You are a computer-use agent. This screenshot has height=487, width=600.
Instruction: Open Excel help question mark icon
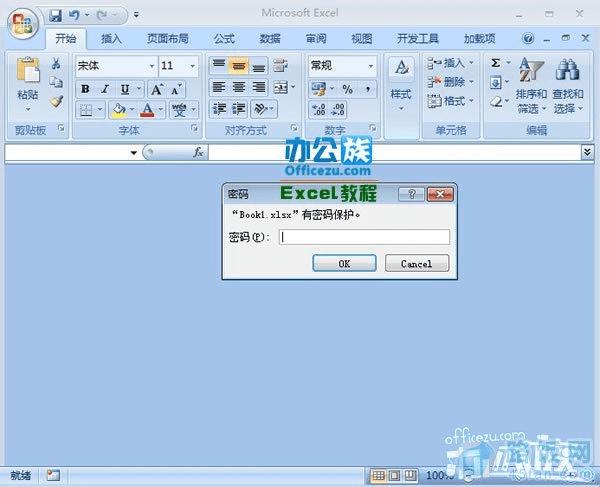(x=528, y=38)
